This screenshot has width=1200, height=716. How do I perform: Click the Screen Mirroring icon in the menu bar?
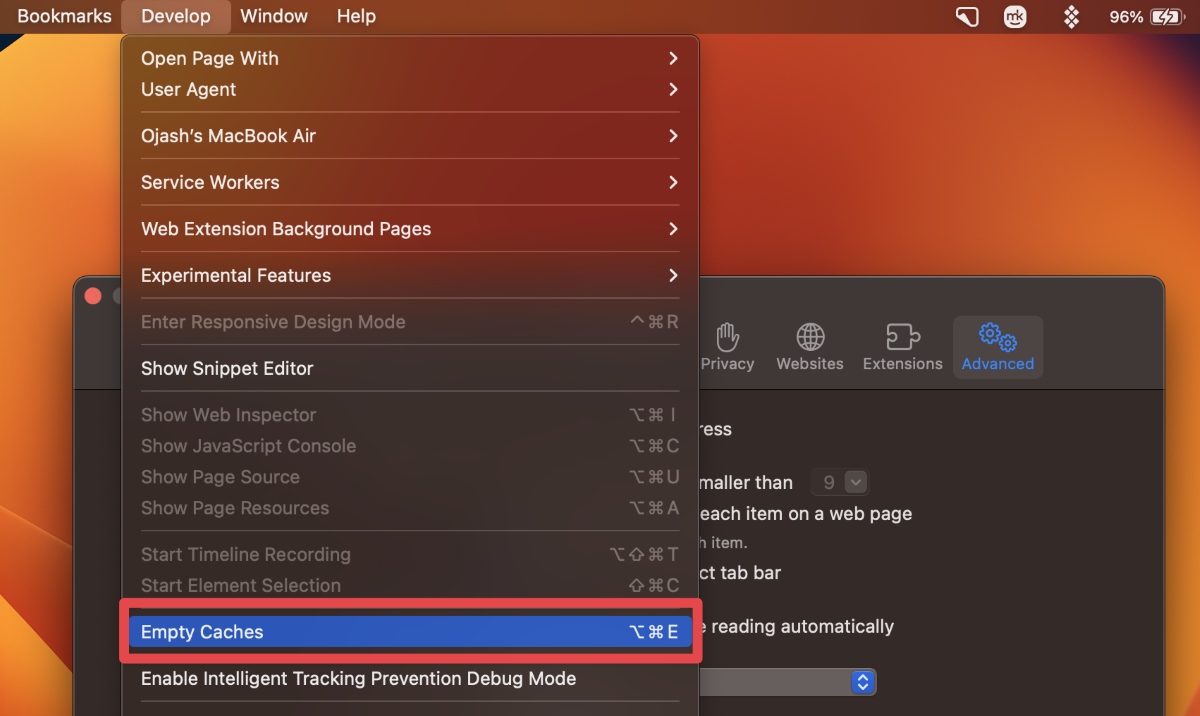tap(966, 16)
